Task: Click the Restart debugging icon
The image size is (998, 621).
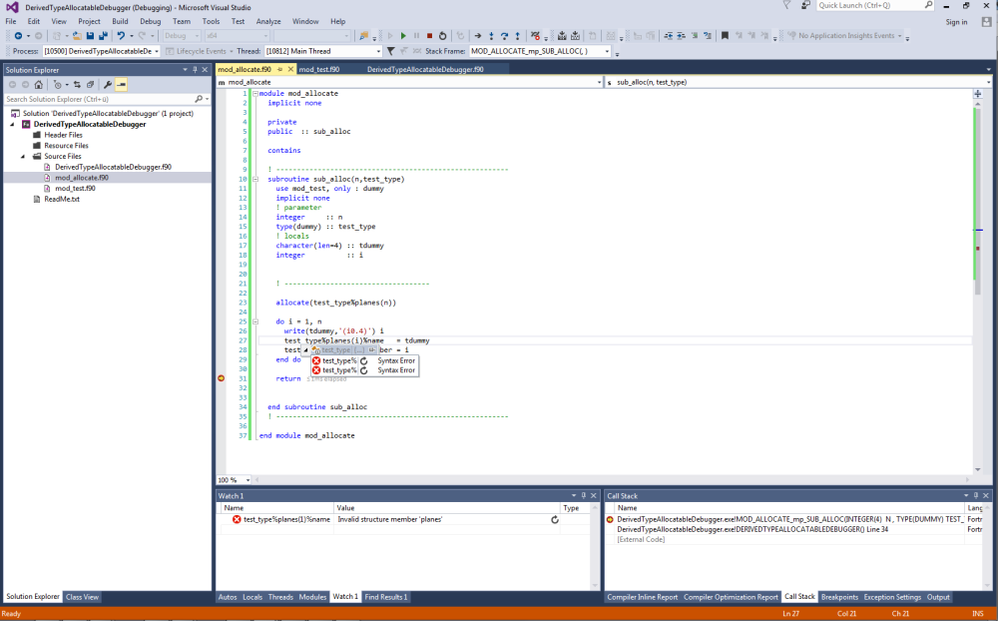Action: tap(443, 36)
